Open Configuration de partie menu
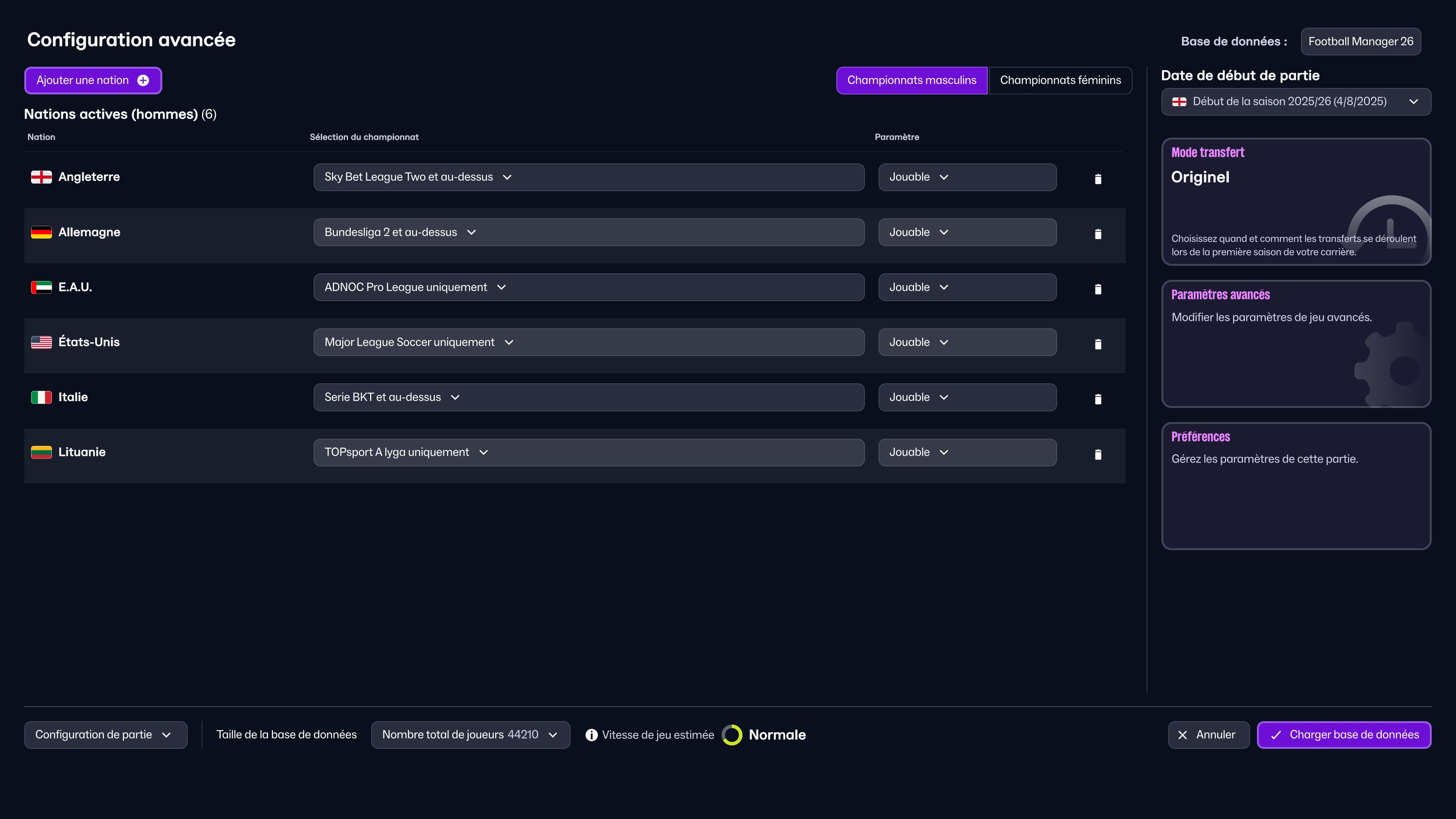Screen dimensions: 1456x819 pos(105,735)
